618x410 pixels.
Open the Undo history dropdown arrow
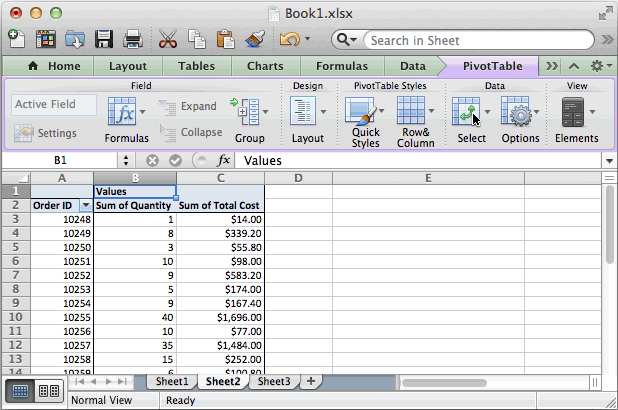pos(307,39)
